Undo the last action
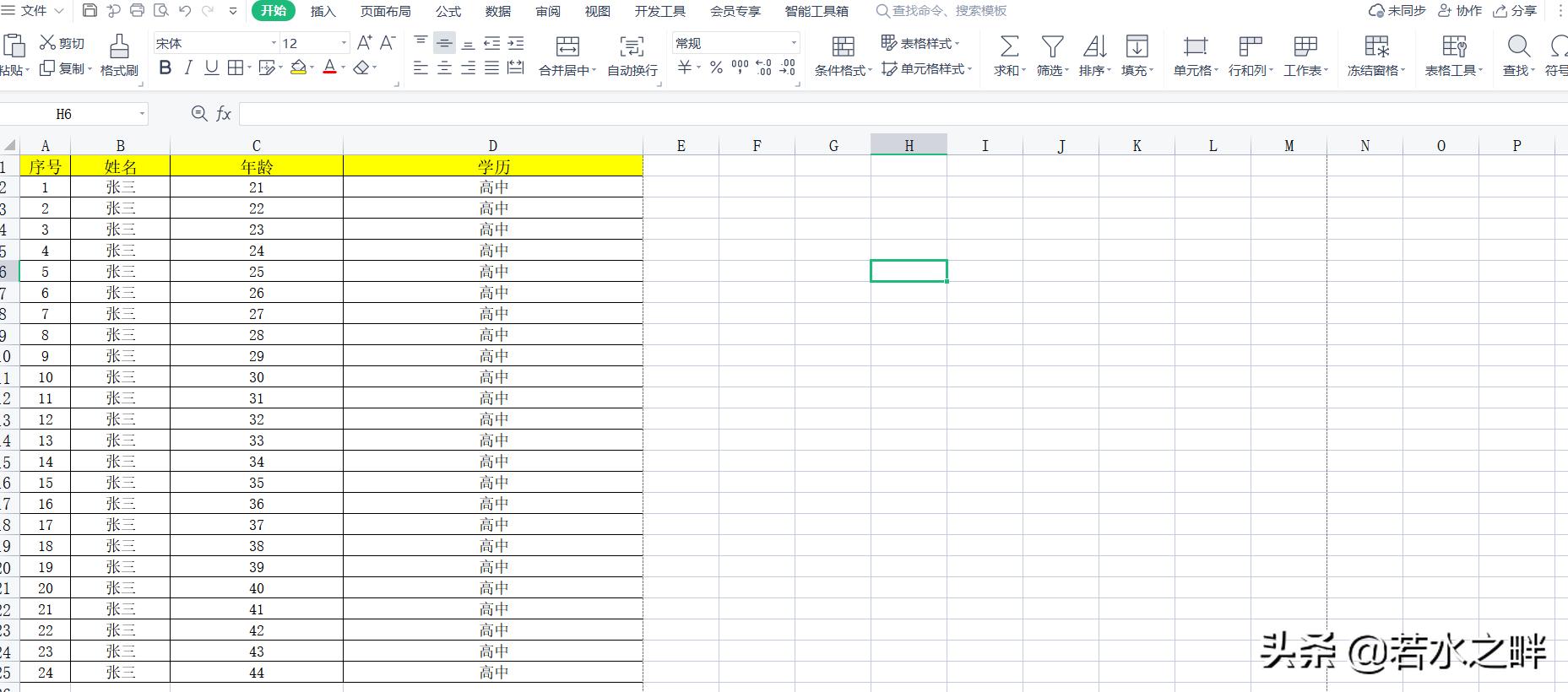The height and width of the screenshot is (692, 1568). [x=184, y=11]
